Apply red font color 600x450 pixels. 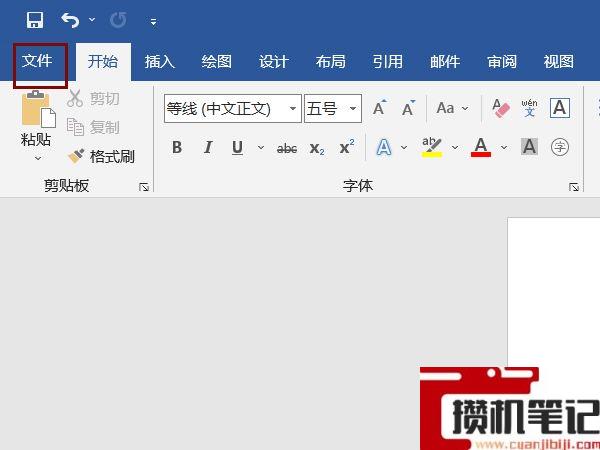(481, 147)
